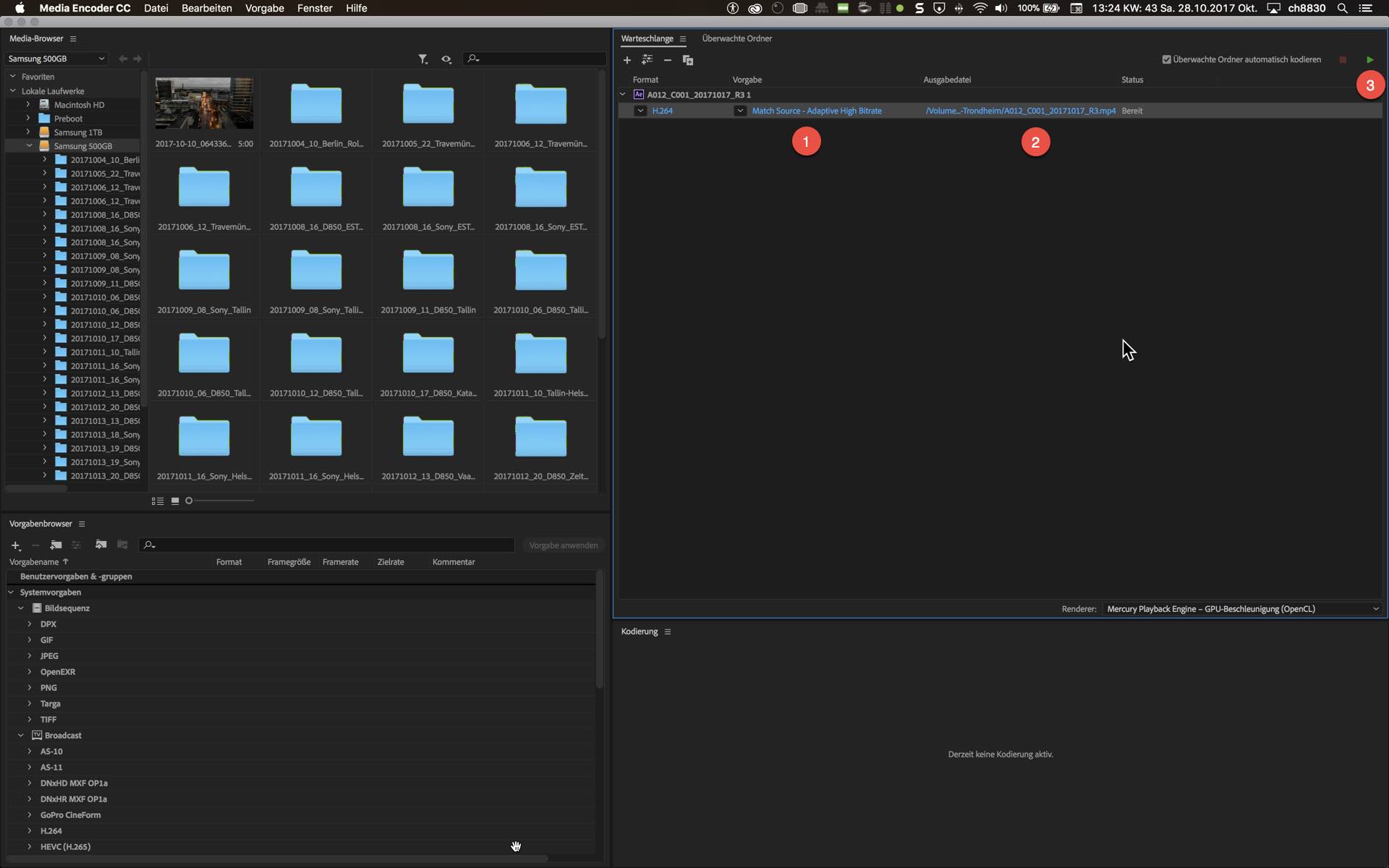Click the add output sliders icon in queue
Viewport: 1389px width, 868px height.
(647, 59)
